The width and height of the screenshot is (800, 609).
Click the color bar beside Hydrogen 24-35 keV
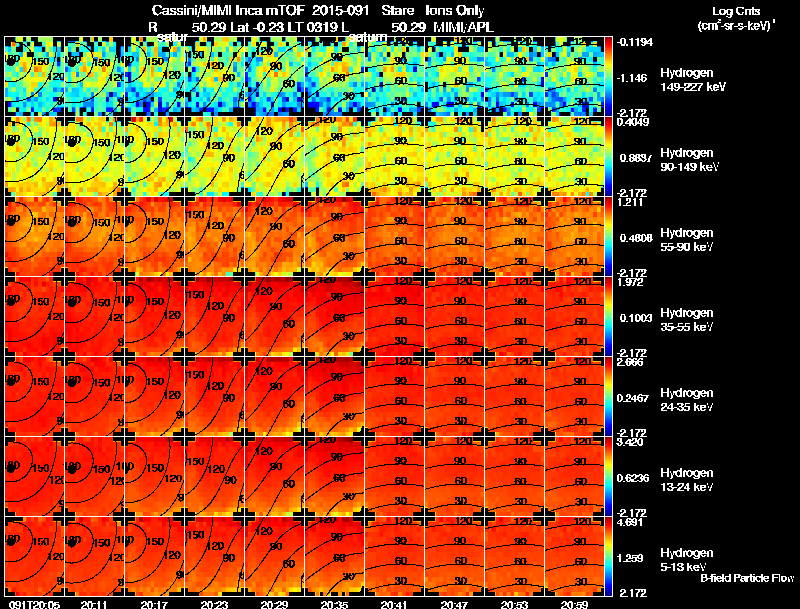pyautogui.click(x=608, y=396)
